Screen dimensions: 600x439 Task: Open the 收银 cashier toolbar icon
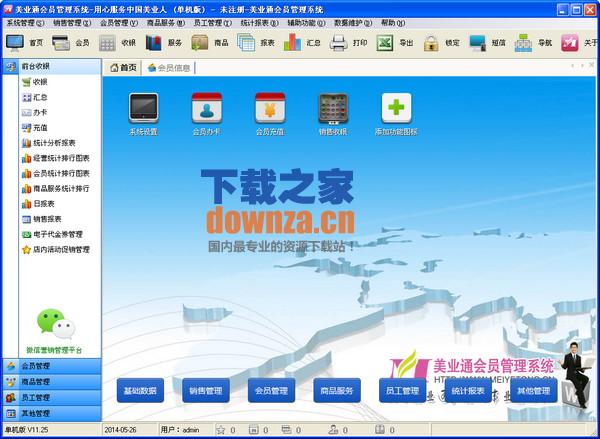coord(107,43)
